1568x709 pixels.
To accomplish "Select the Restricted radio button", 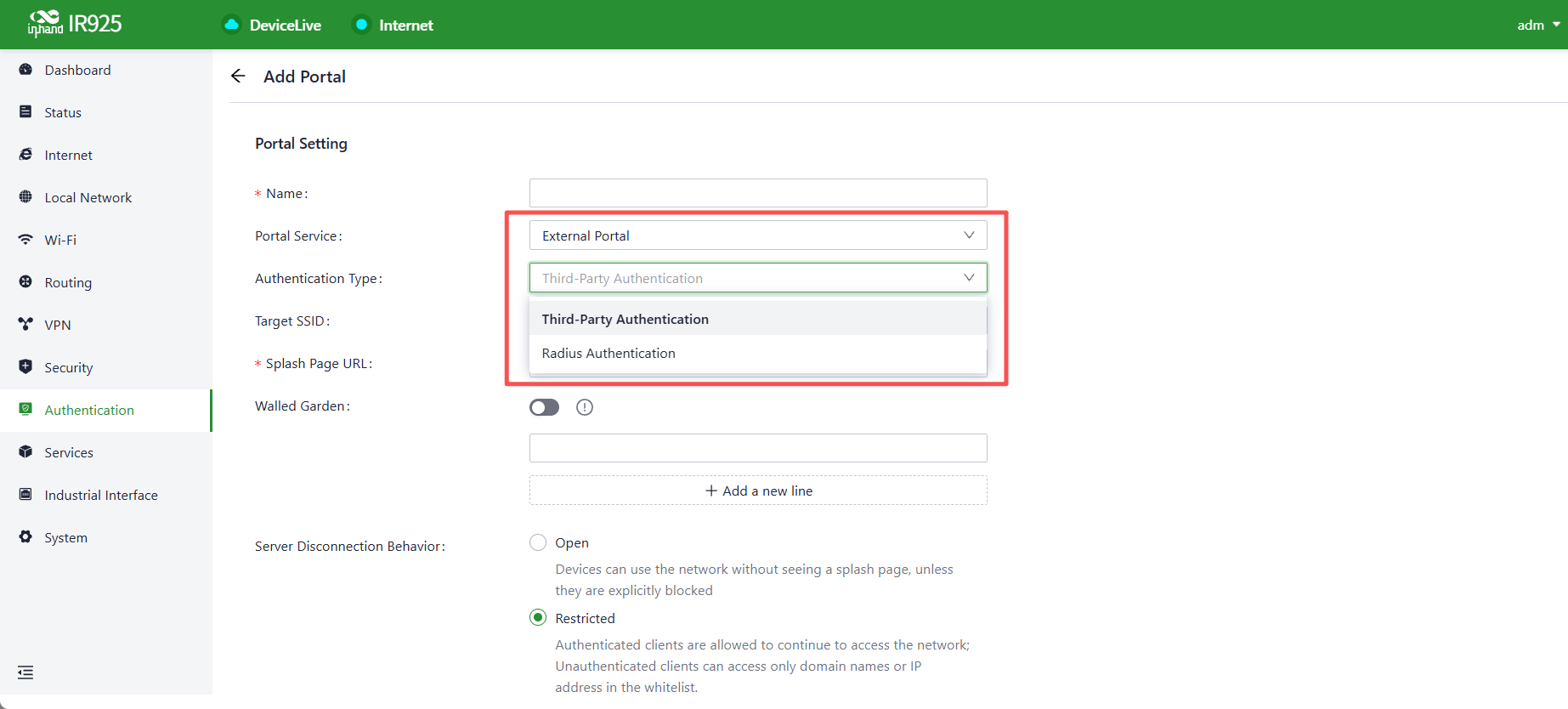I will (538, 618).
